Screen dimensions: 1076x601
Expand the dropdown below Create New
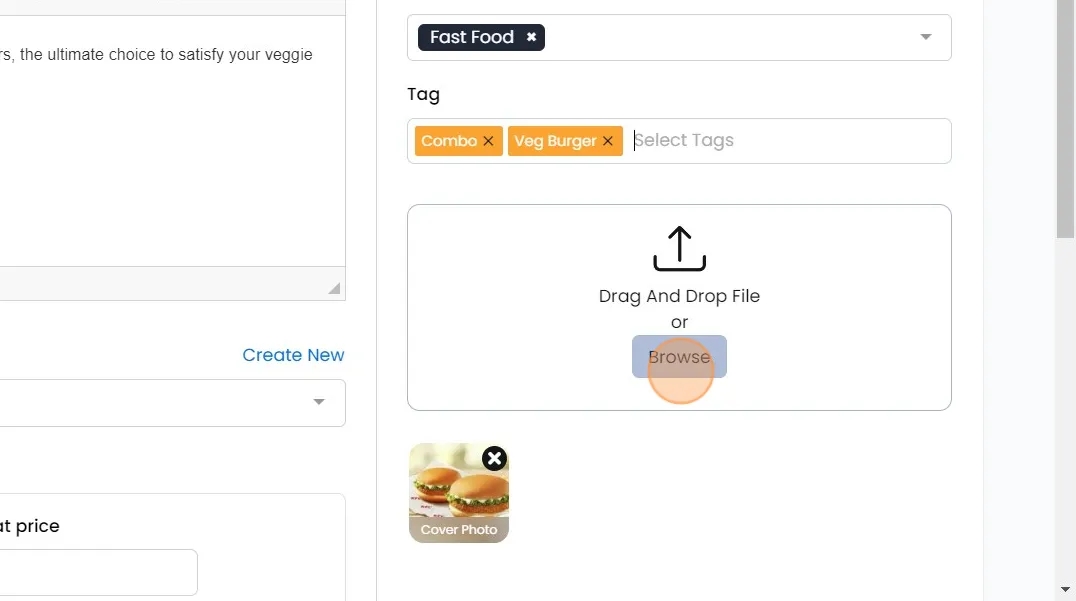pyautogui.click(x=319, y=402)
